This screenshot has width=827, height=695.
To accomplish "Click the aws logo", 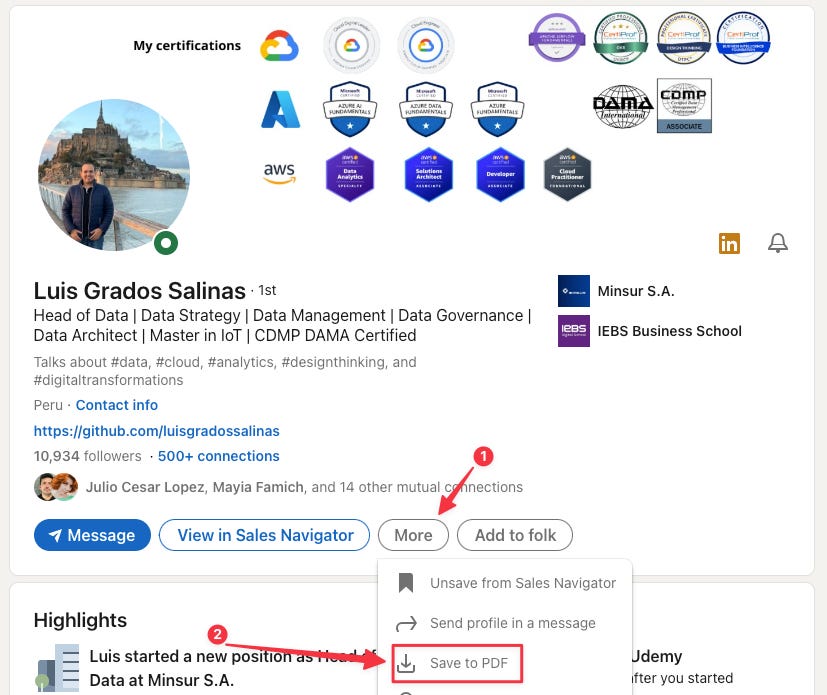I will pos(279,173).
